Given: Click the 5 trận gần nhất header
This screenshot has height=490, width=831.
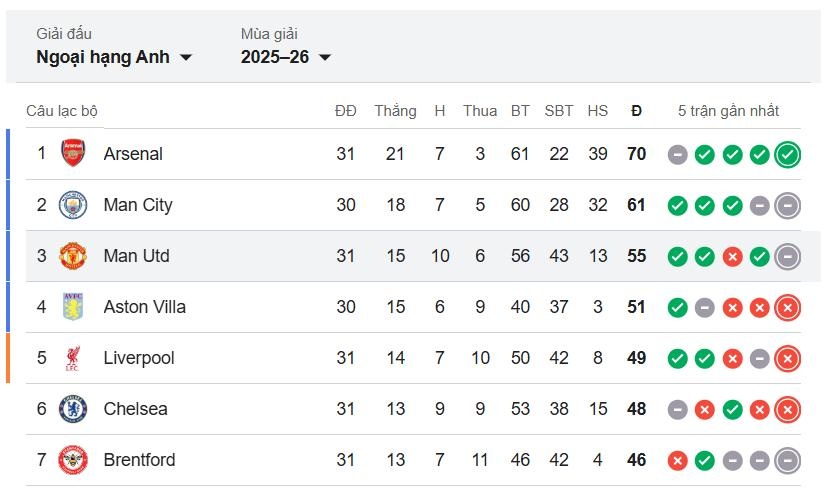Looking at the screenshot, I should click(728, 111).
